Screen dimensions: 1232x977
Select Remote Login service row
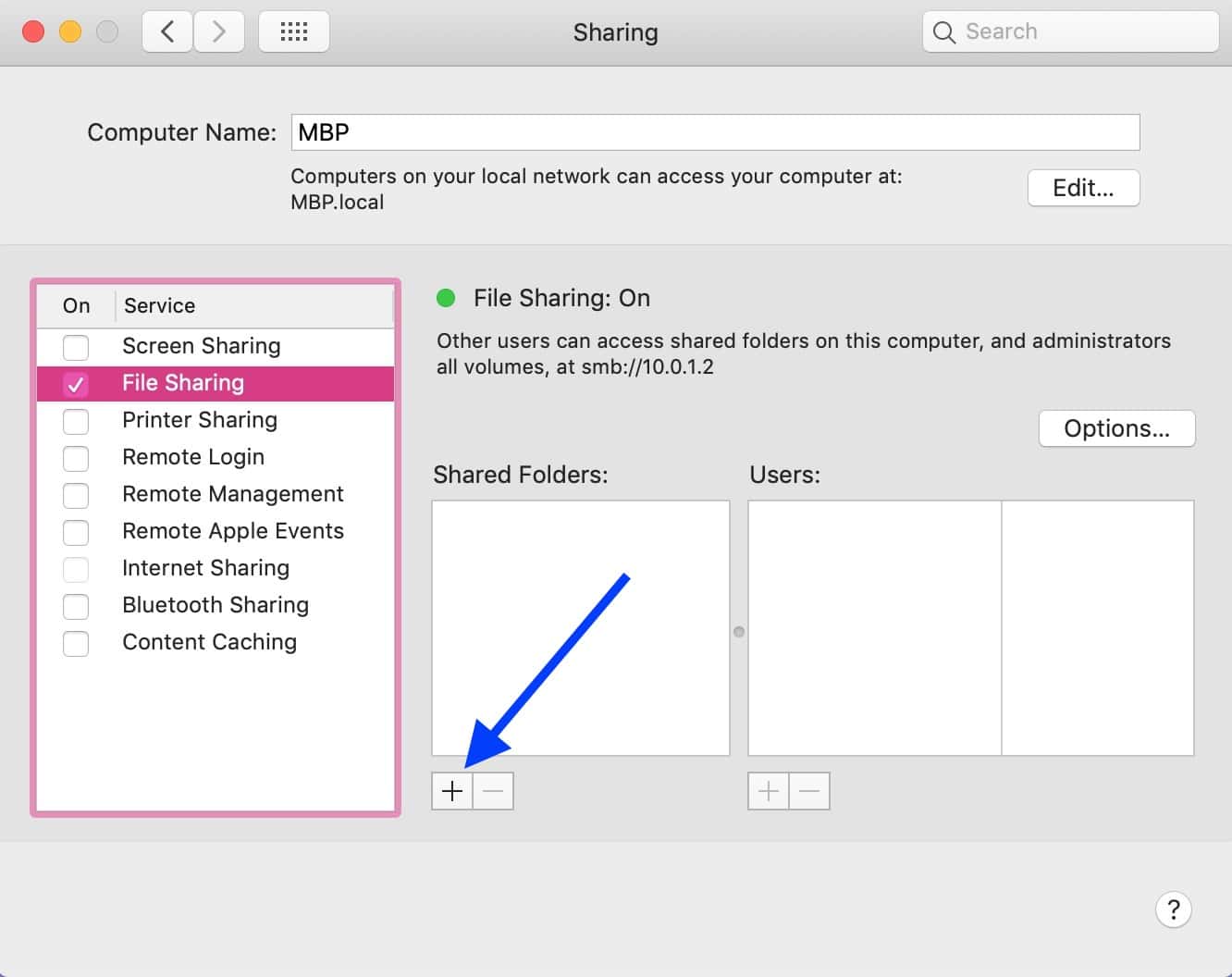click(x=216, y=457)
